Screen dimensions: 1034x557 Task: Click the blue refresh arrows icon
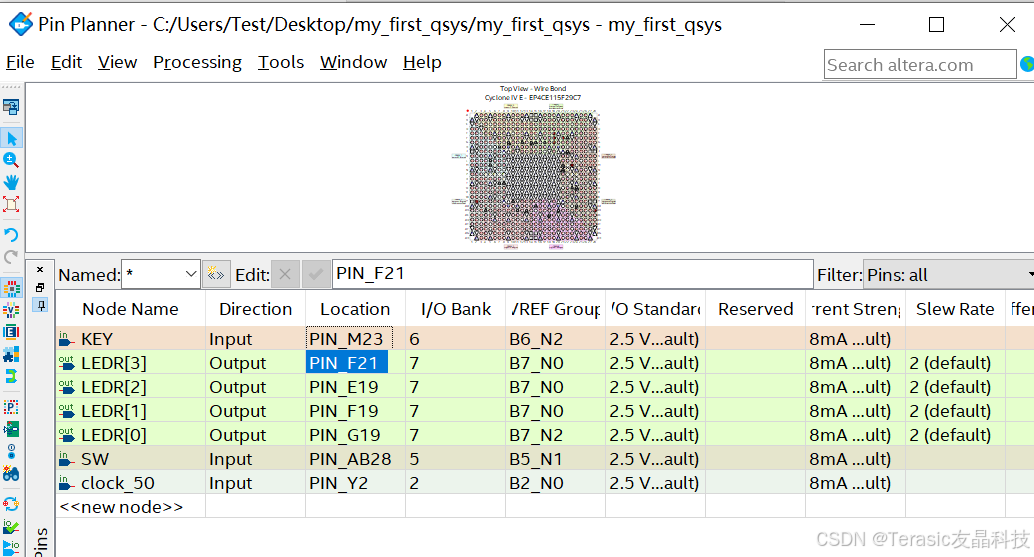(x=11, y=505)
